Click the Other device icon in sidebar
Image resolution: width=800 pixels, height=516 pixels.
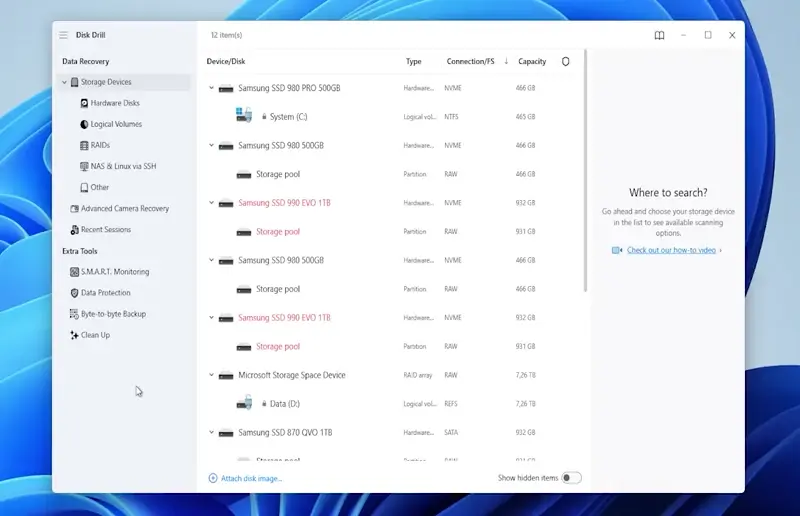point(84,187)
